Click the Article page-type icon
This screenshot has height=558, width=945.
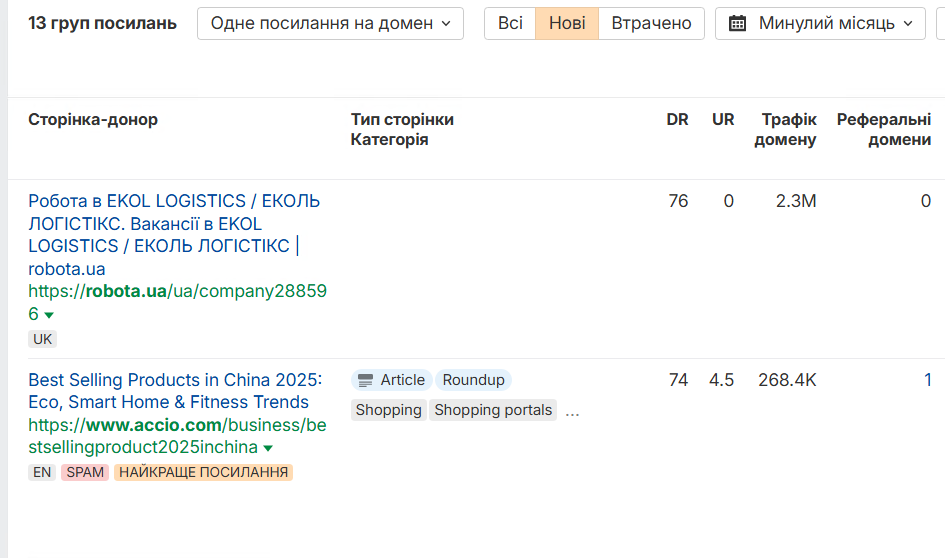365,380
